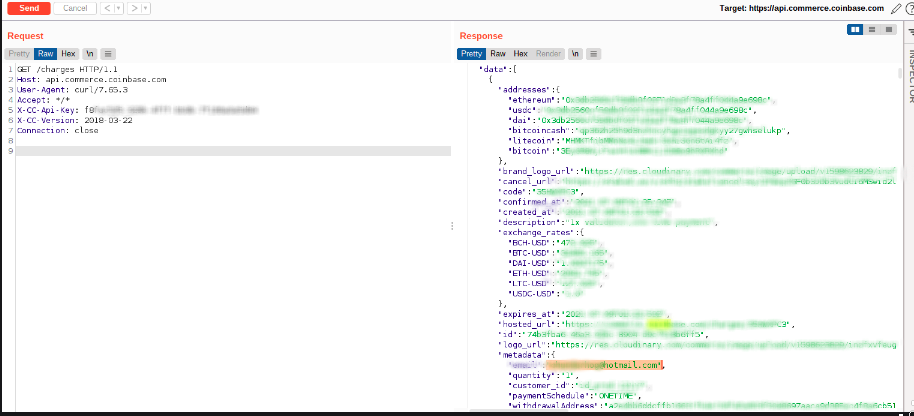The height and width of the screenshot is (416, 914).
Task: Click the "description" line
Action: pyautogui.click(x=610, y=223)
